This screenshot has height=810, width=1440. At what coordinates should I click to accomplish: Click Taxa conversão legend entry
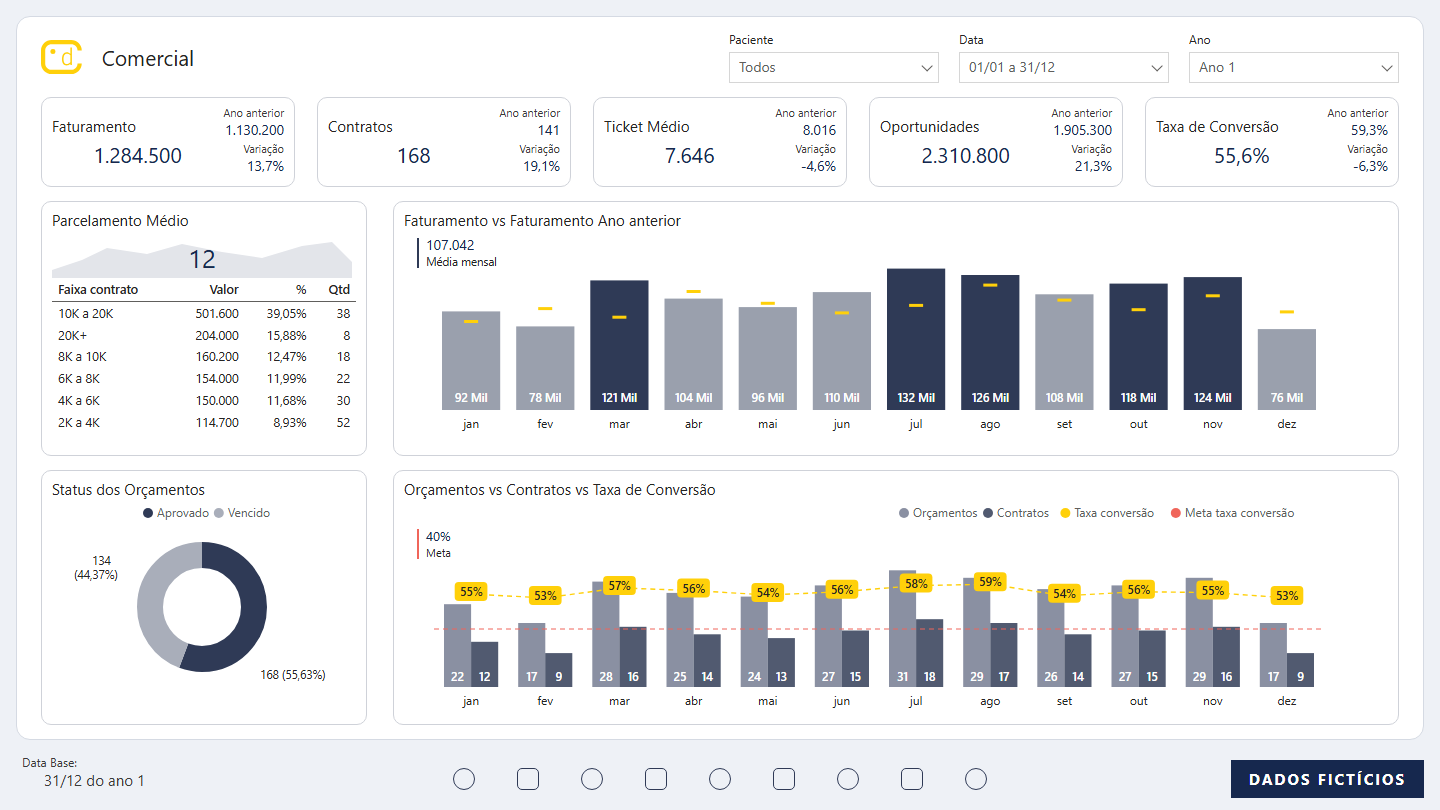[1107, 513]
